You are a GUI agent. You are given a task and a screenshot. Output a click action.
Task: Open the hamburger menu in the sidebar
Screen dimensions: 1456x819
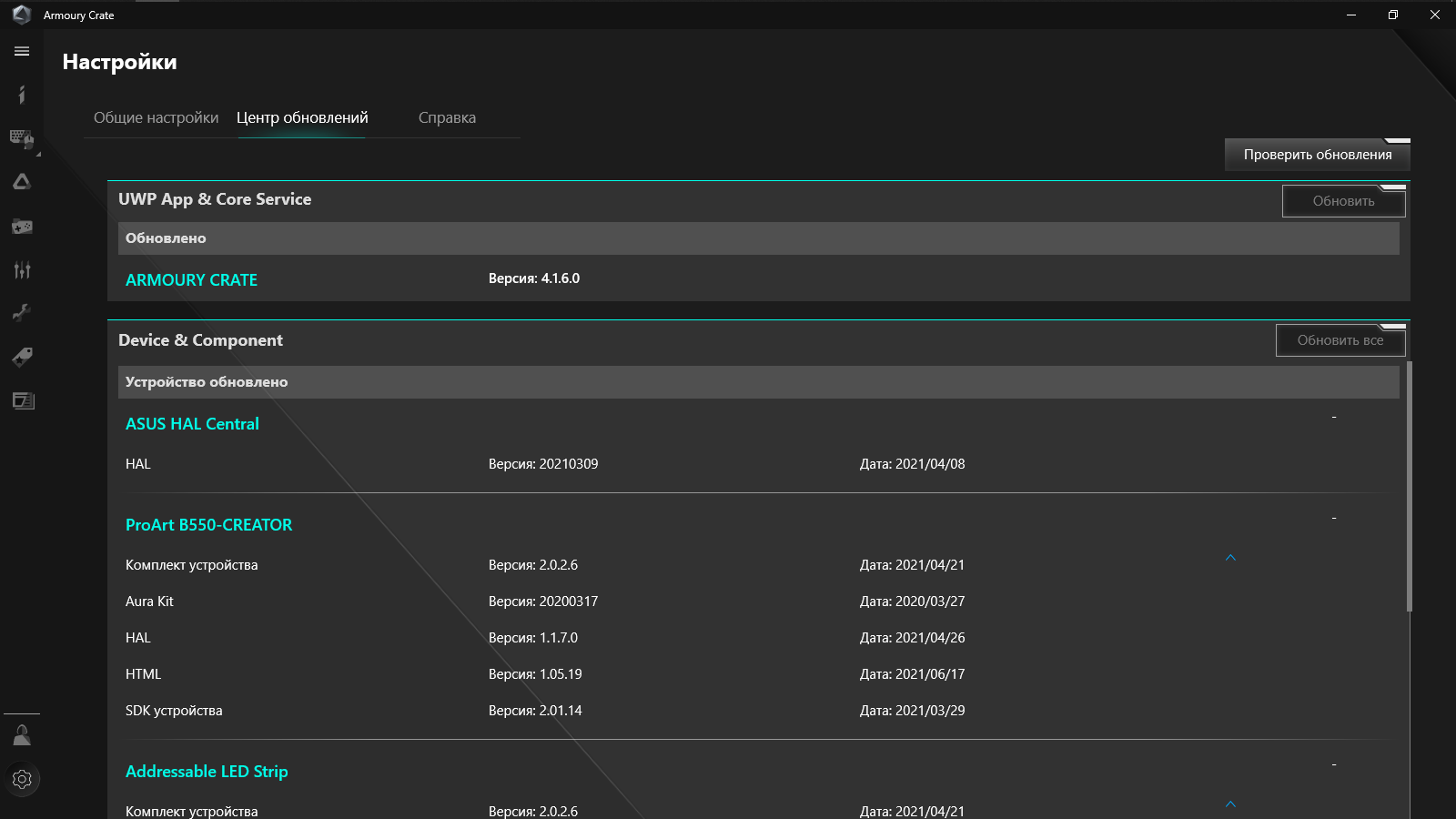[22, 52]
